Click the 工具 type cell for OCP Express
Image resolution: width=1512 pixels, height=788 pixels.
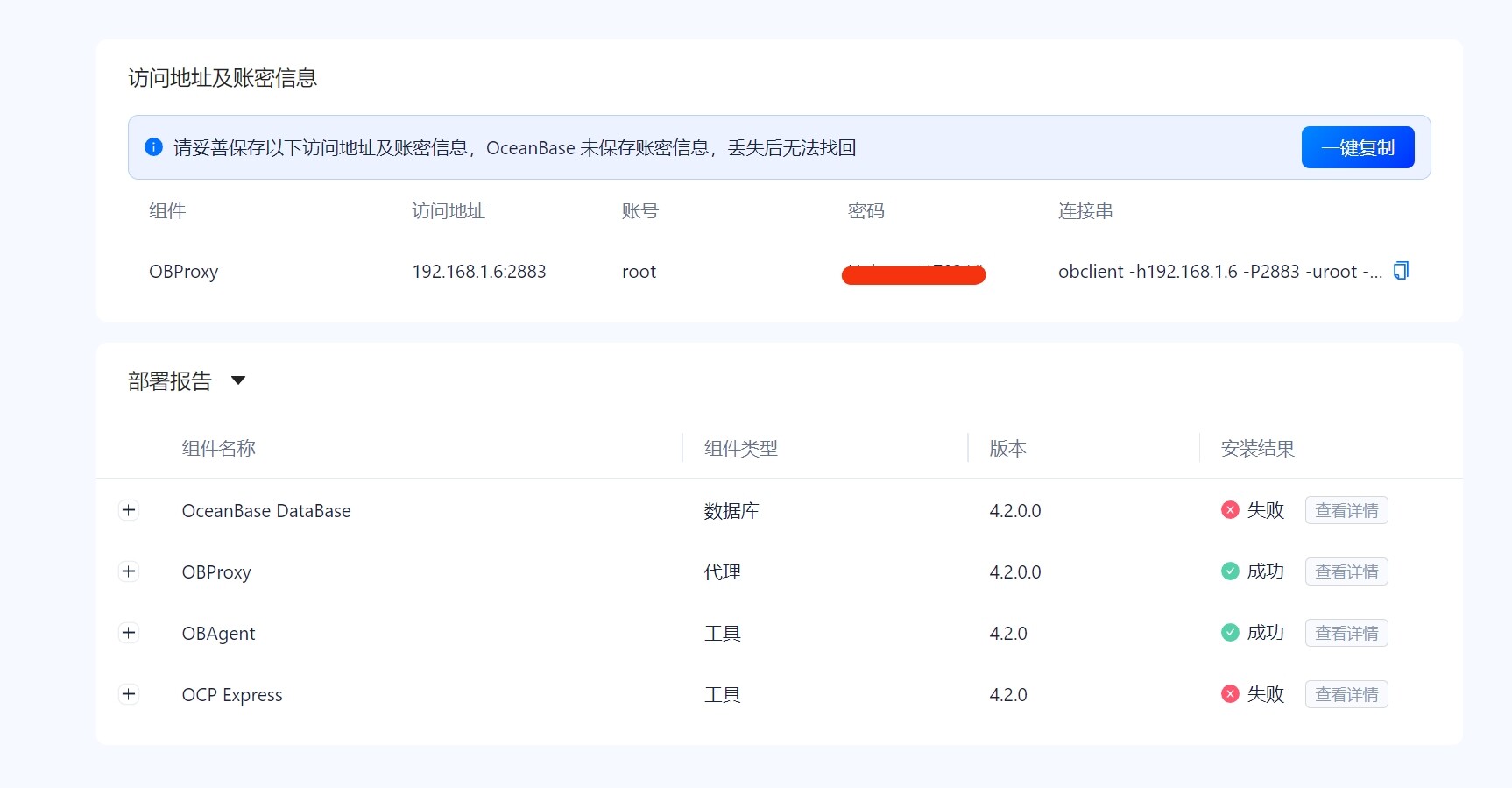[723, 694]
